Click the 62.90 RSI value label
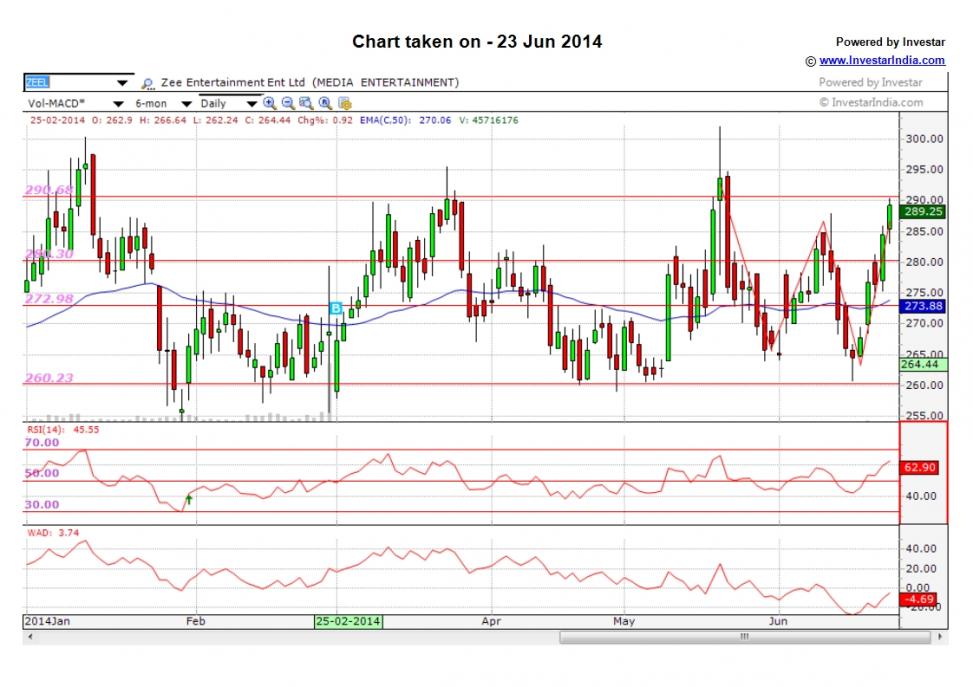 [919, 467]
